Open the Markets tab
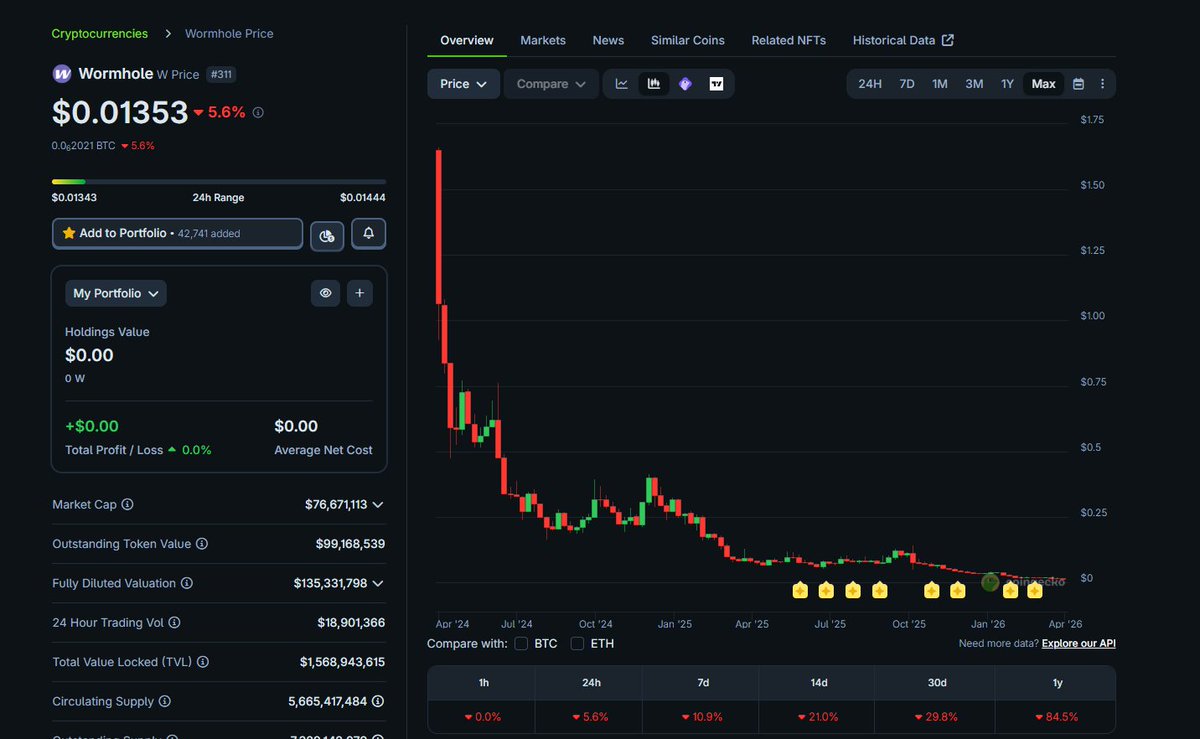Screen dimensions: 1200x739 click(543, 40)
